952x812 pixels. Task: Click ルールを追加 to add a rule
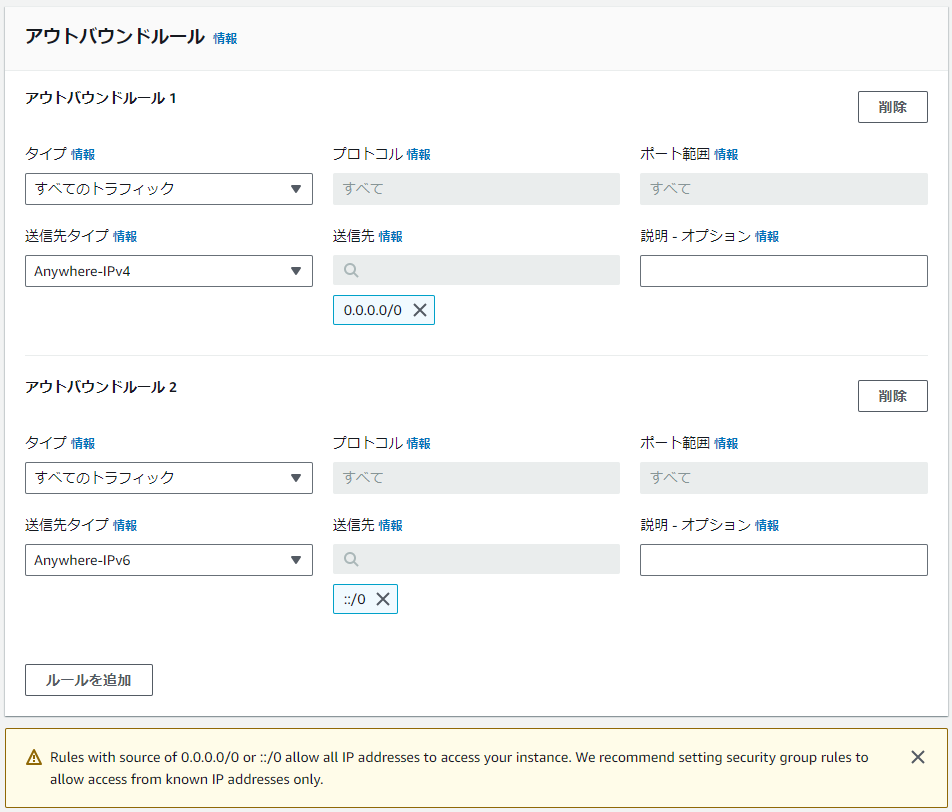coord(89,680)
